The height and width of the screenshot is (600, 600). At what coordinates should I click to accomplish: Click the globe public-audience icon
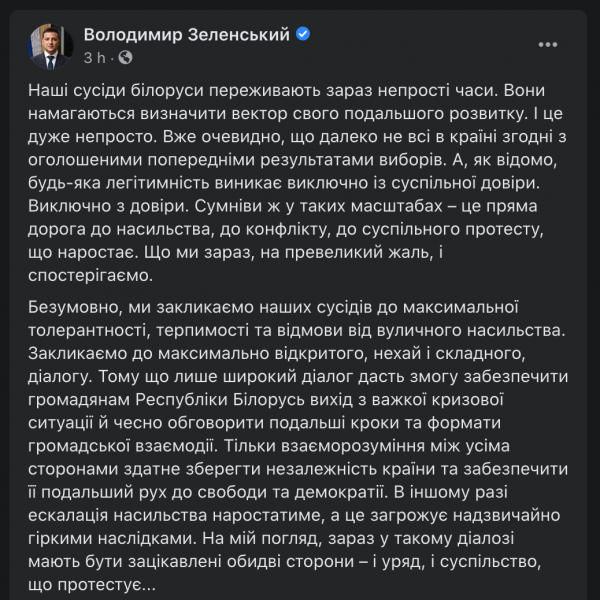coord(126,58)
